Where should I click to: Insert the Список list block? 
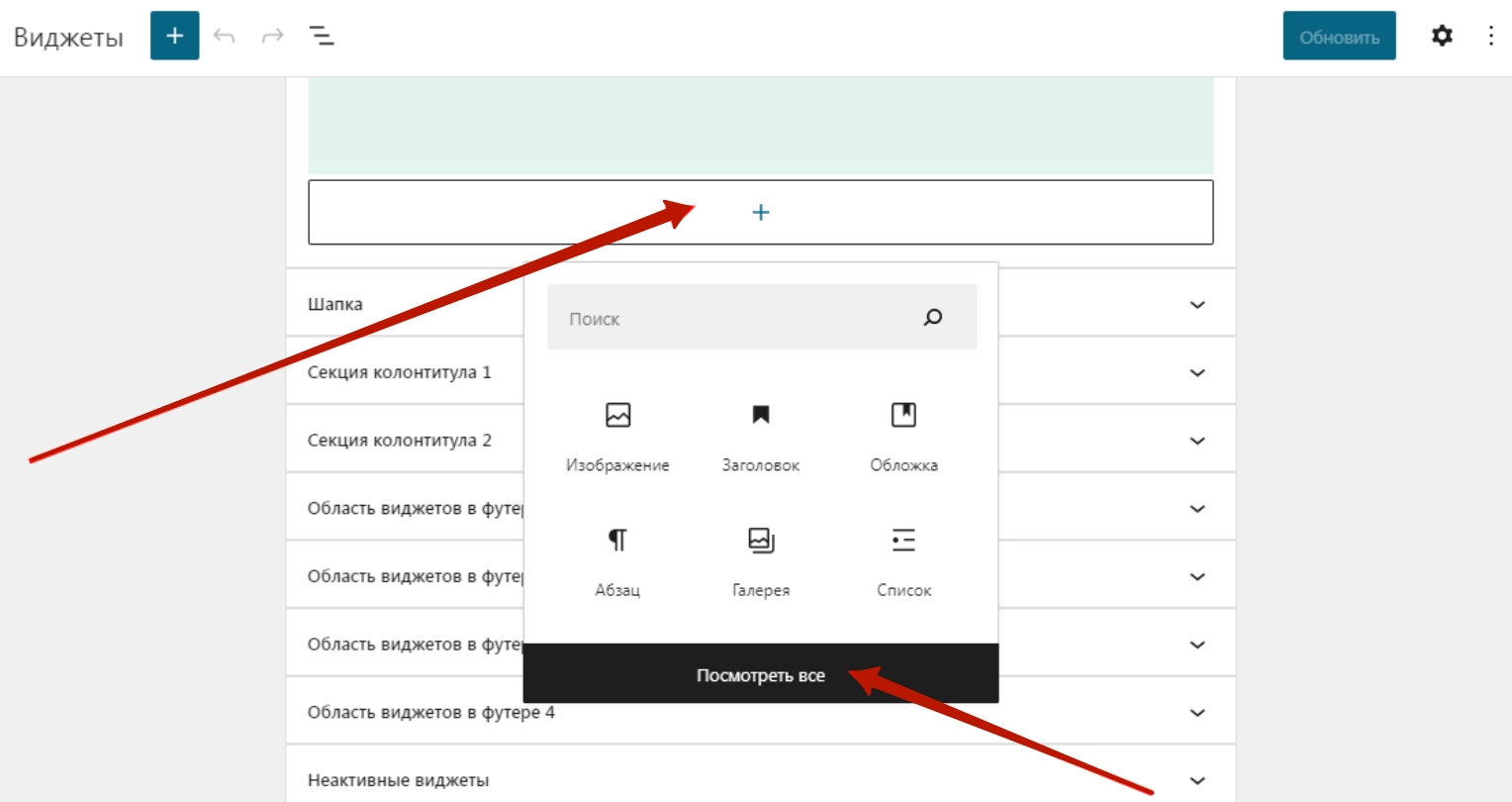tap(903, 560)
